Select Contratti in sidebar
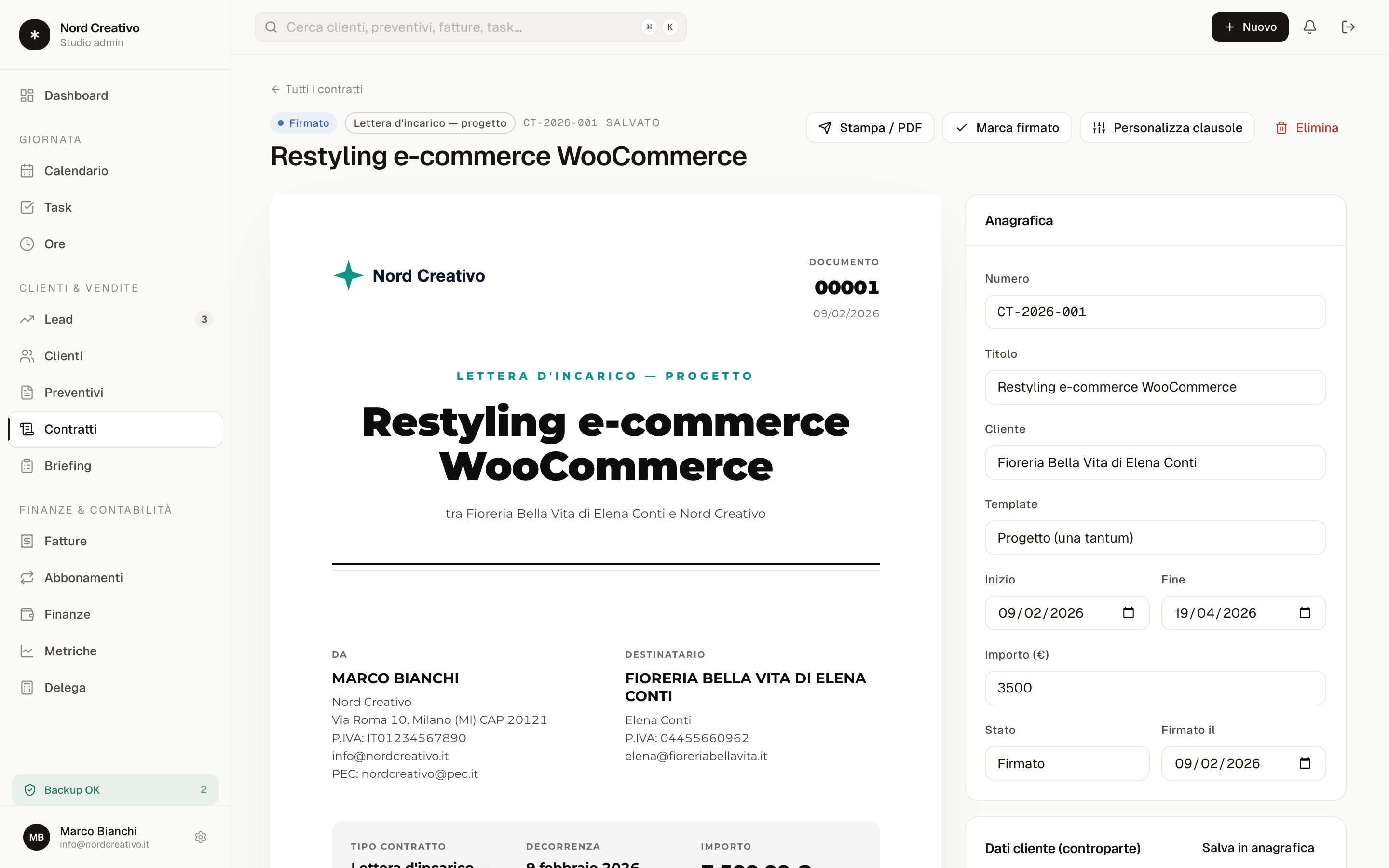 tap(115, 429)
